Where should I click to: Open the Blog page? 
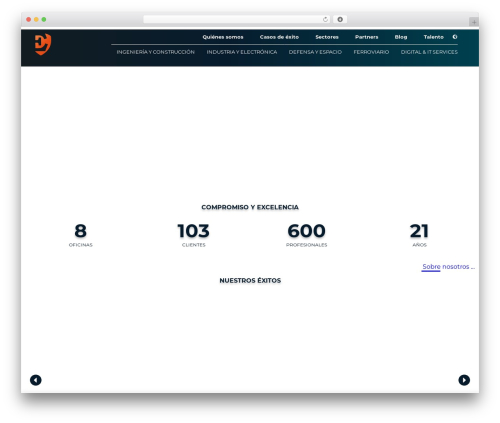point(401,37)
